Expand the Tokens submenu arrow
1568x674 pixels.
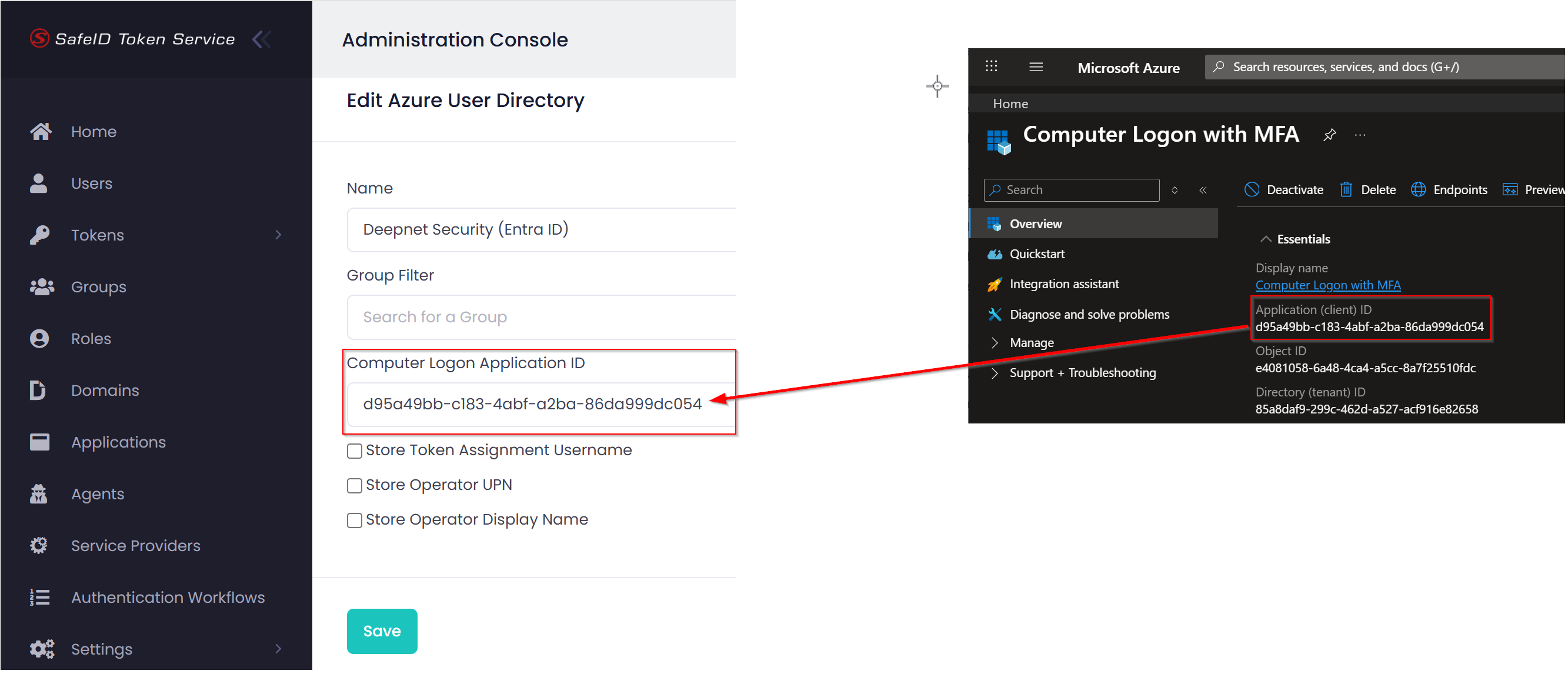point(279,236)
